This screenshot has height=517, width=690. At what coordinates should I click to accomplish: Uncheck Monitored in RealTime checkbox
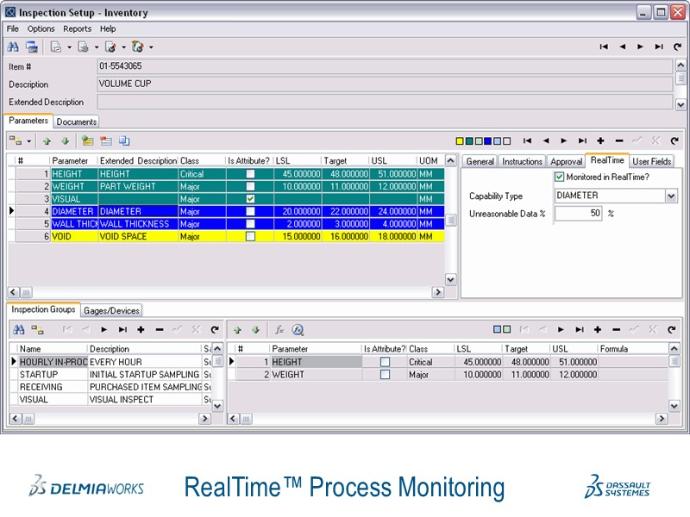[559, 177]
